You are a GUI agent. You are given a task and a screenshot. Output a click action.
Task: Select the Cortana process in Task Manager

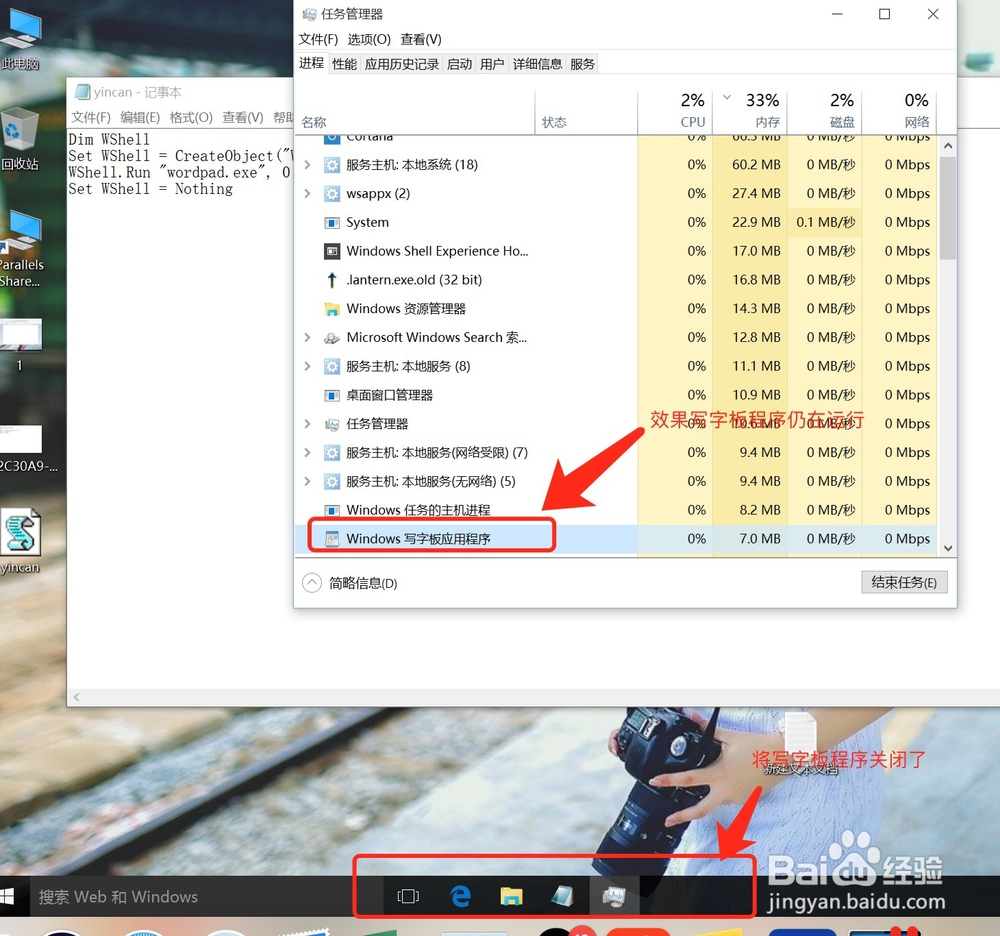[x=400, y=137]
